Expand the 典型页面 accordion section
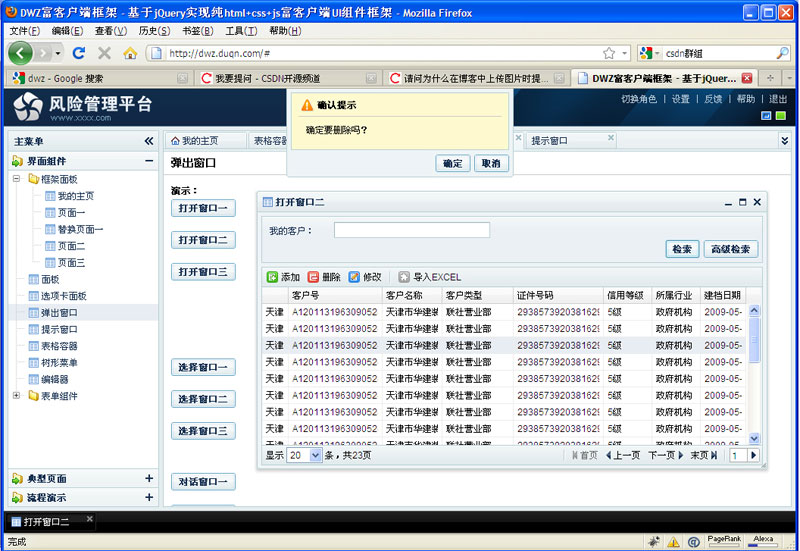Viewport: 800px width, 551px height. 149,479
